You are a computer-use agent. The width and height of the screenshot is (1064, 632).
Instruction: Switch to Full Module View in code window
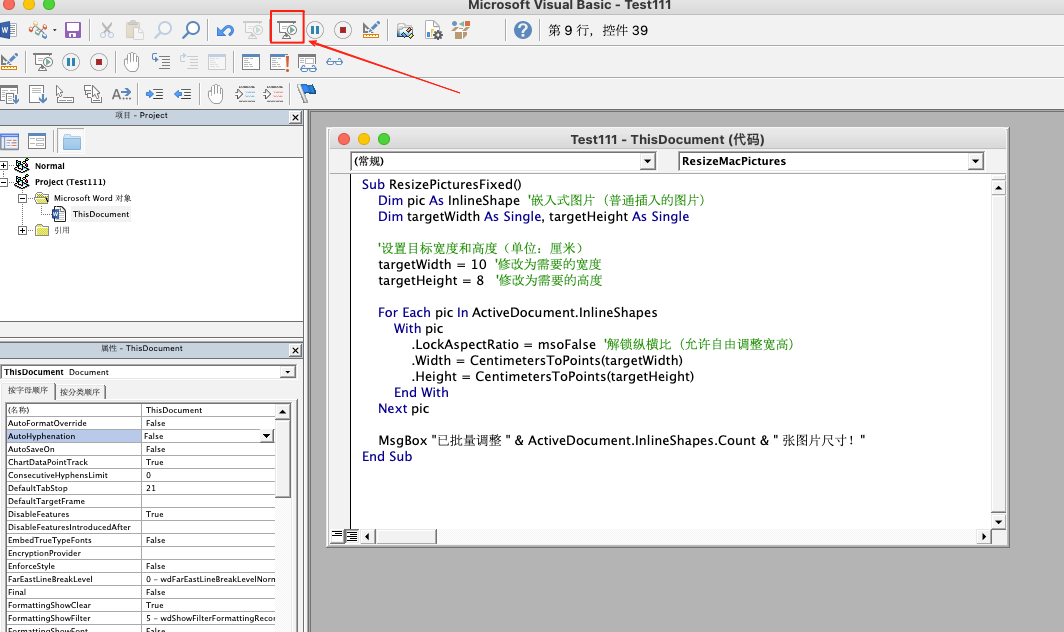click(352, 536)
